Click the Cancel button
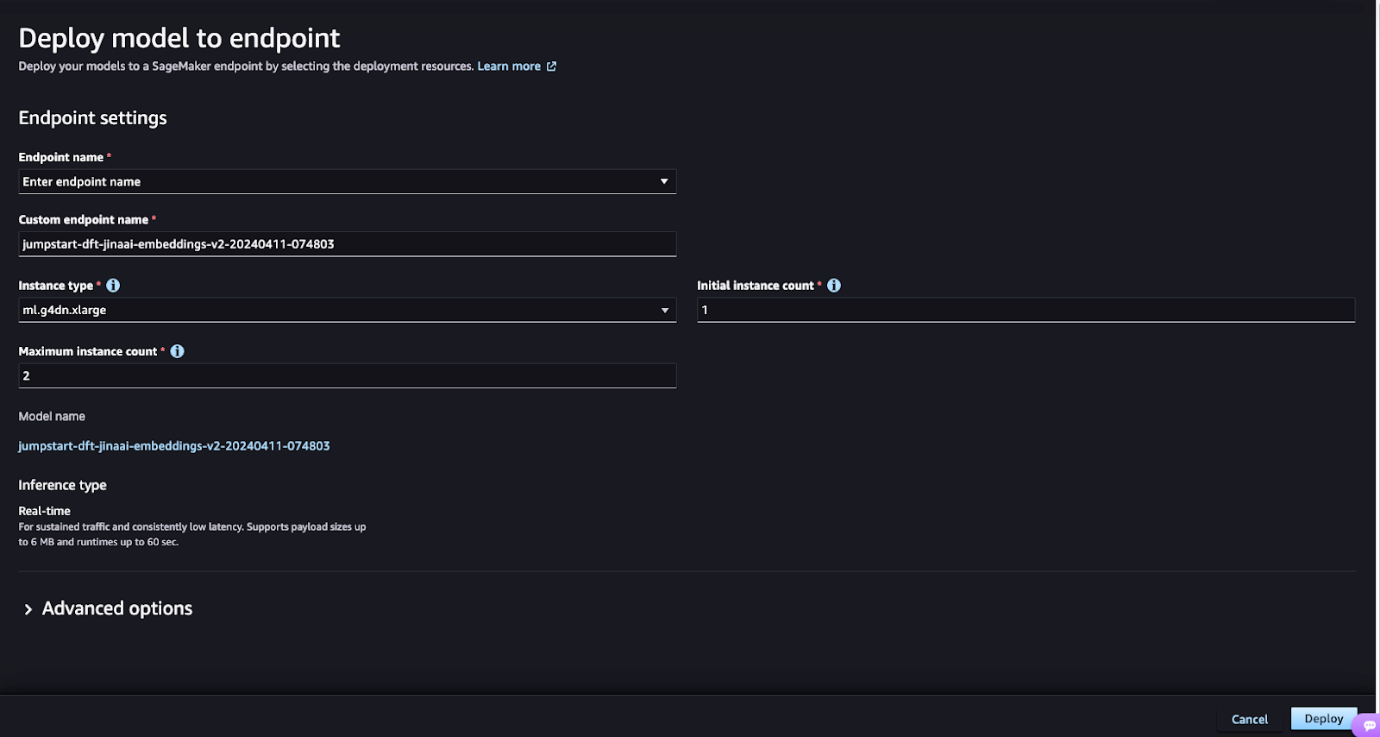 (x=1249, y=719)
